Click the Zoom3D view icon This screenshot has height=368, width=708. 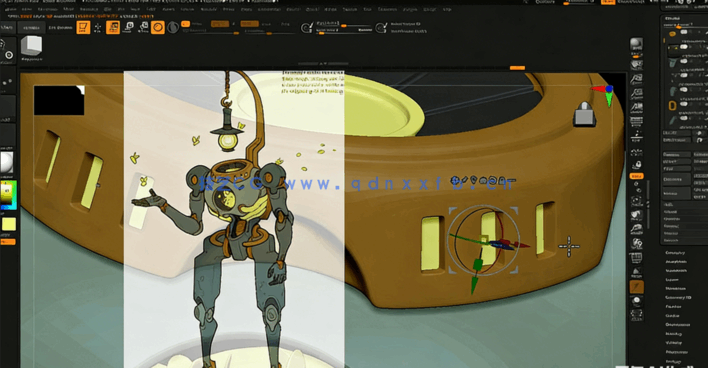point(636,229)
